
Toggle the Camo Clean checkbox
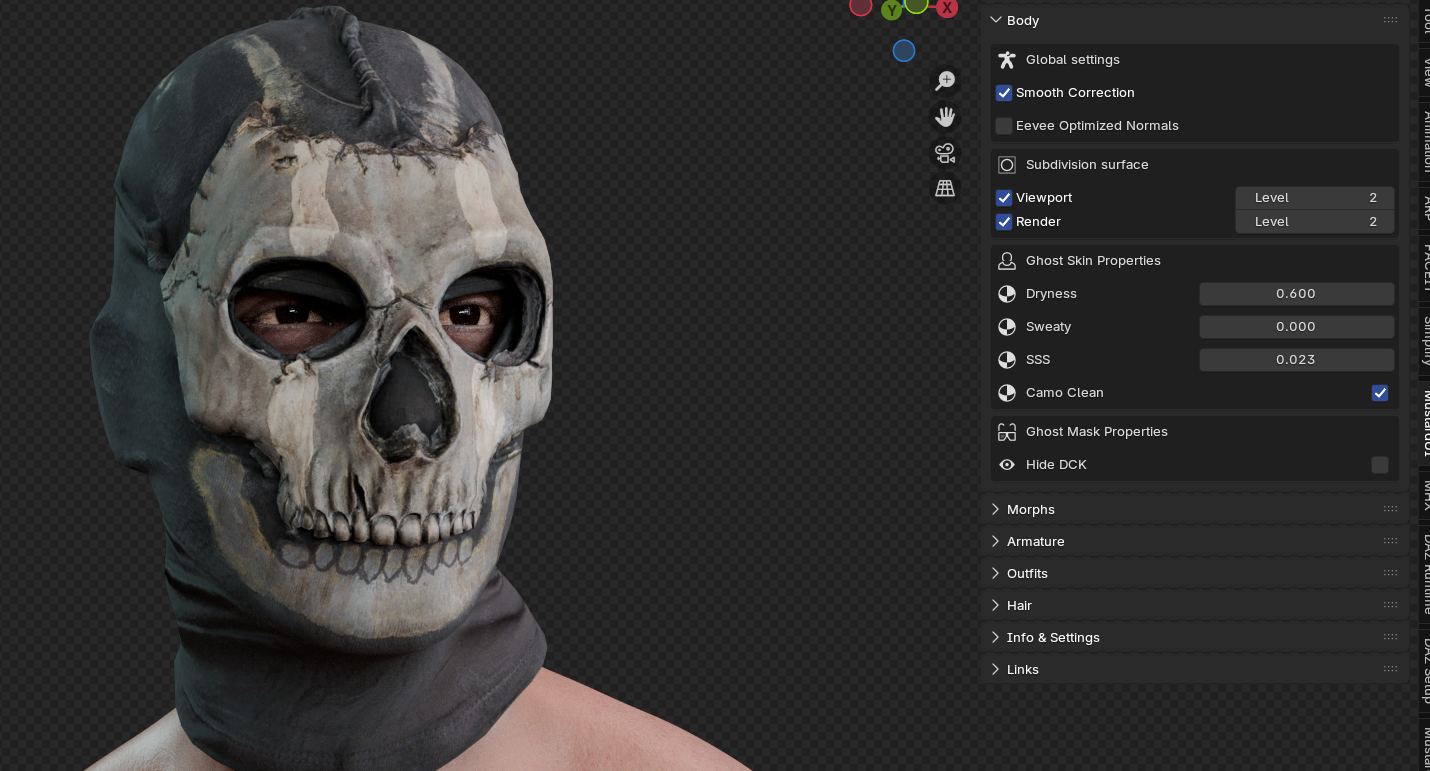[1380, 393]
